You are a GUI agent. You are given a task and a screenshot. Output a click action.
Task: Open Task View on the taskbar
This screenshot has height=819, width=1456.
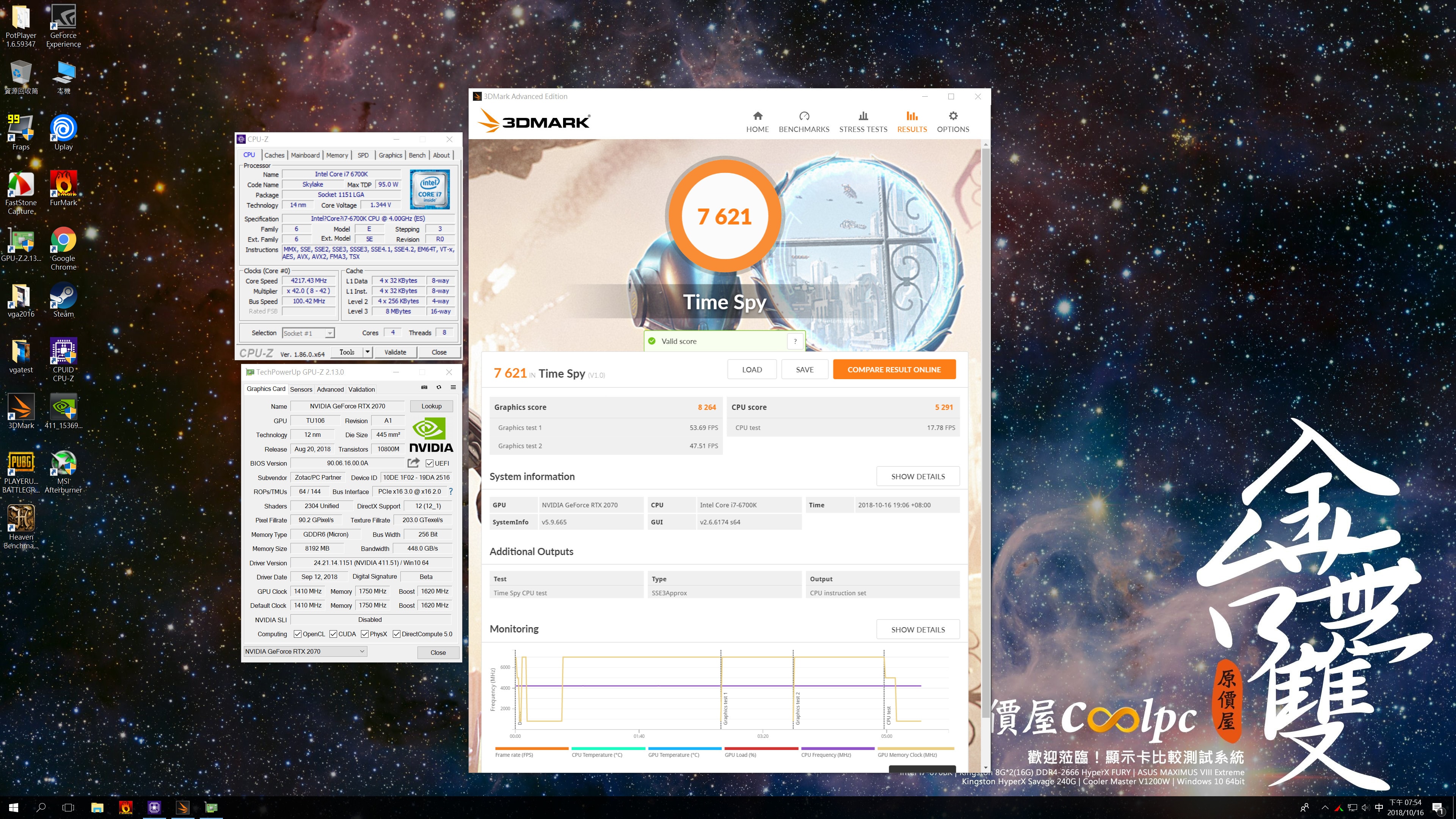[x=68, y=808]
